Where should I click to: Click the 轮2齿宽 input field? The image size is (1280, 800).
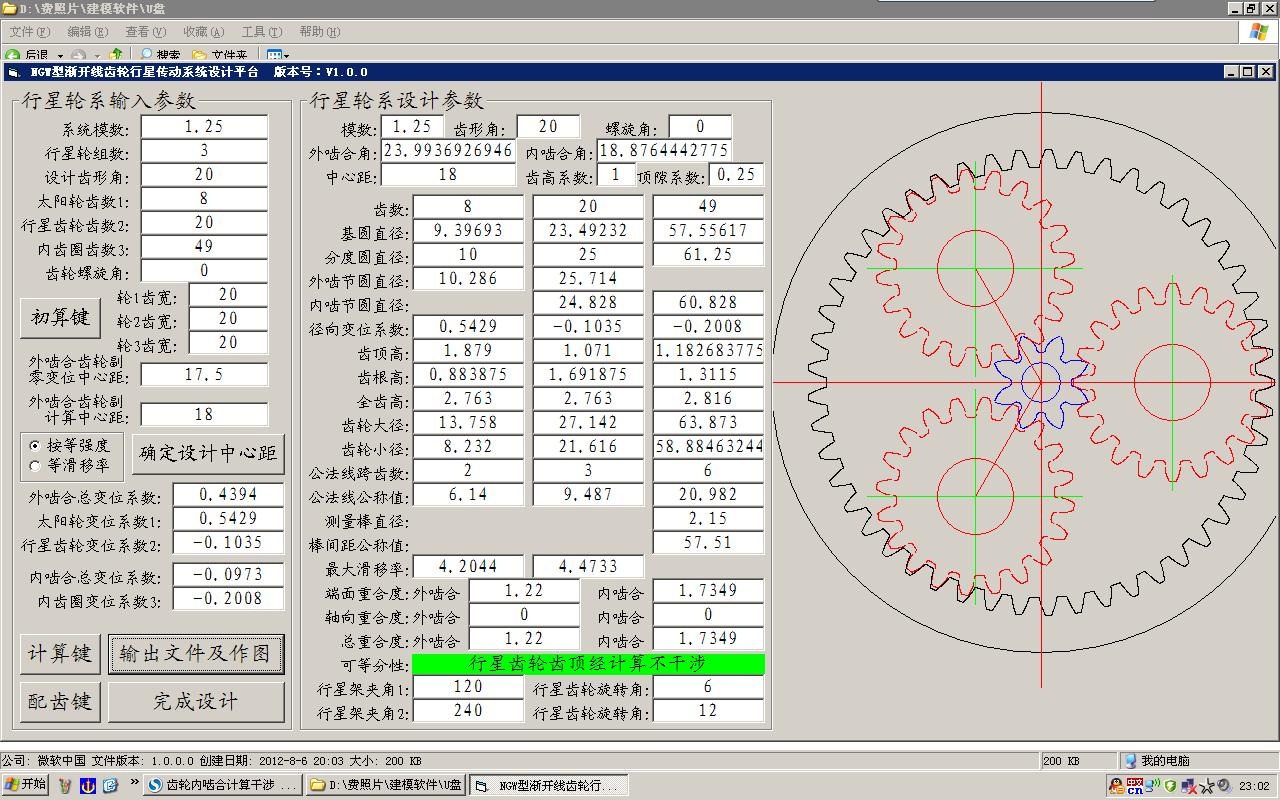[228, 319]
